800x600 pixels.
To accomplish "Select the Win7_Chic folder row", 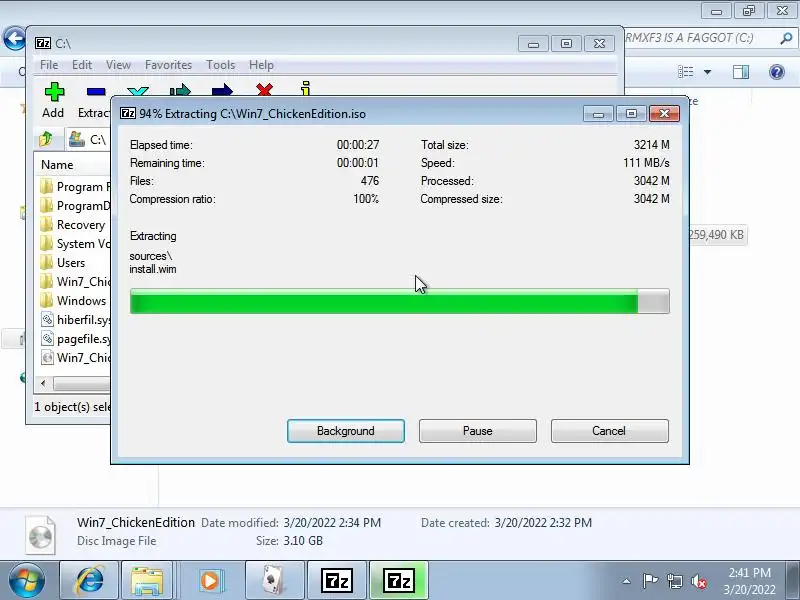I will (x=74, y=282).
